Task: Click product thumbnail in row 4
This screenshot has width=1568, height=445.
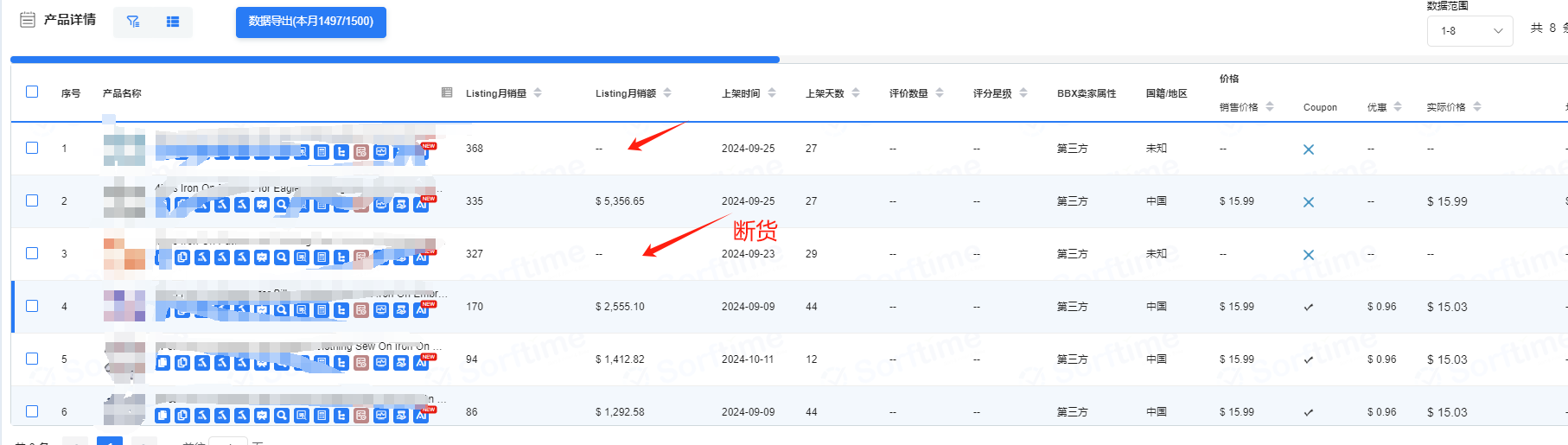Action: (x=124, y=307)
